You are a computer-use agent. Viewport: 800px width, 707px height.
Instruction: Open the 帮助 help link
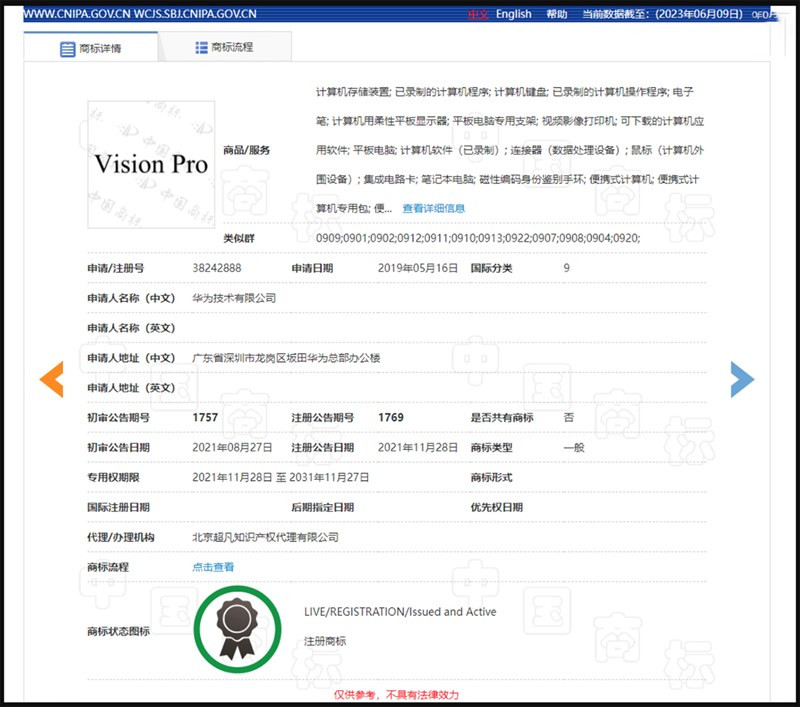pos(557,14)
